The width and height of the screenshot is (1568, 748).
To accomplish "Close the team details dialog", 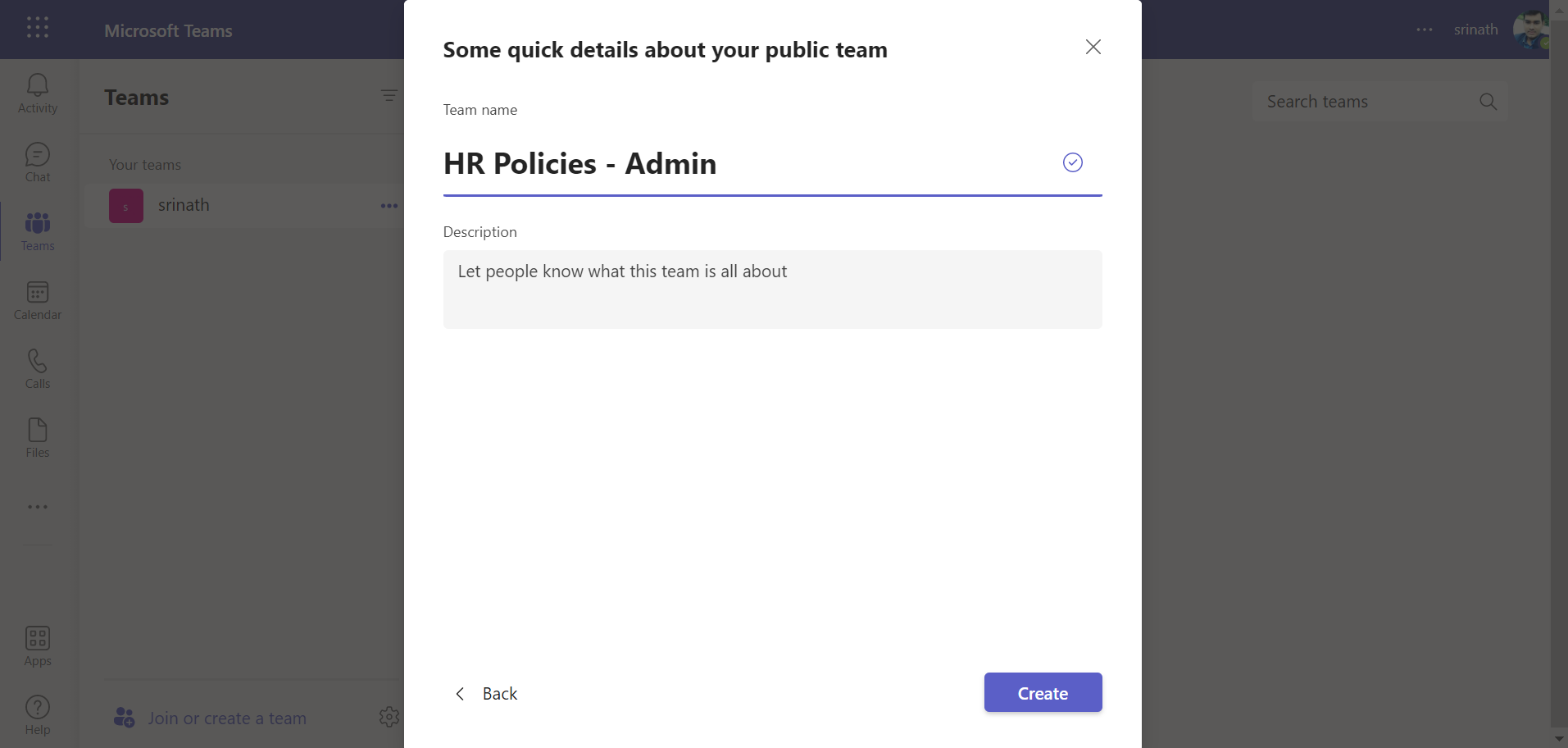I will [x=1093, y=48].
